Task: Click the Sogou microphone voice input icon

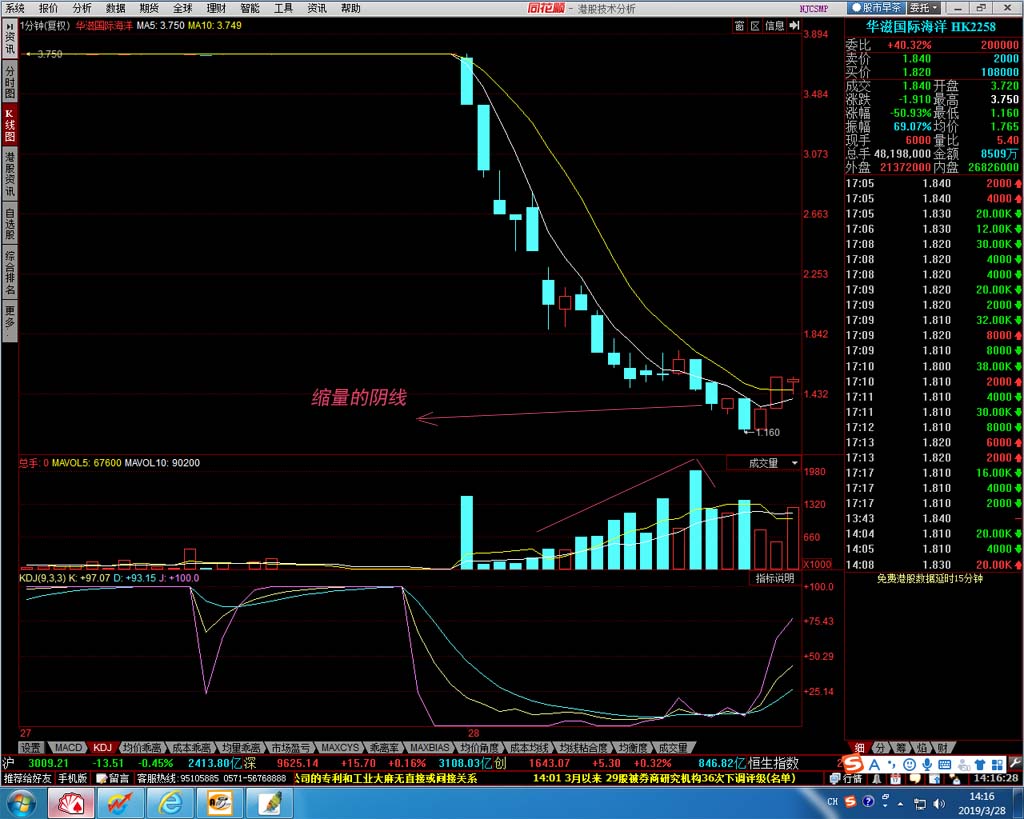Action: pos(927,763)
